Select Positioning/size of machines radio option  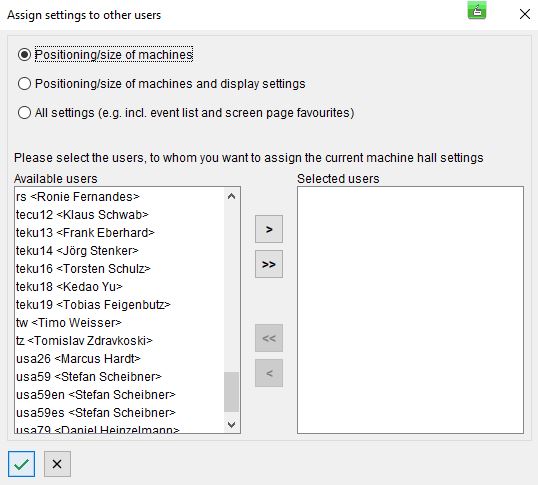pyautogui.click(x=24, y=55)
